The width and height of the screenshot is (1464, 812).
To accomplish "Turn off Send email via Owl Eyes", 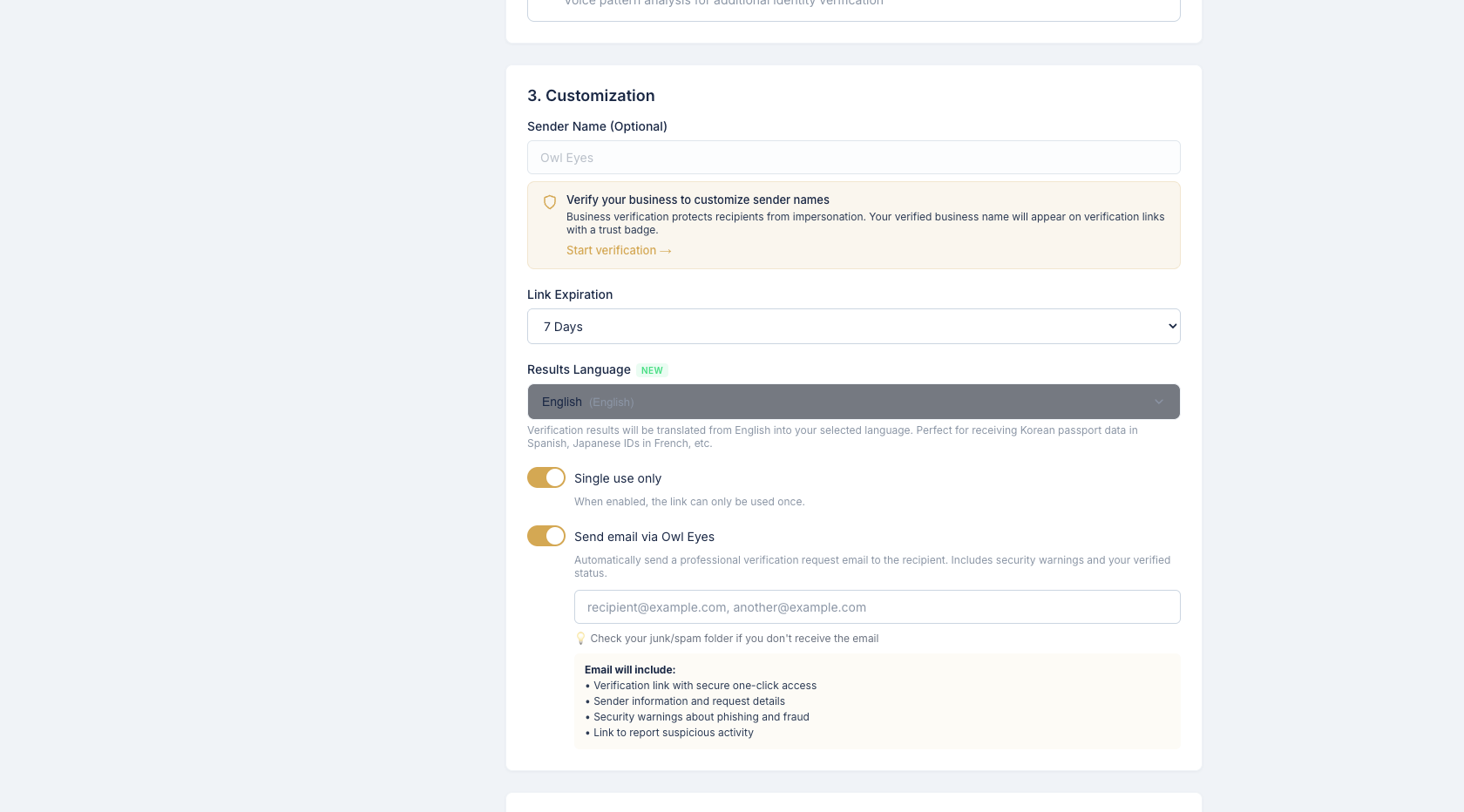I will pos(546,536).
